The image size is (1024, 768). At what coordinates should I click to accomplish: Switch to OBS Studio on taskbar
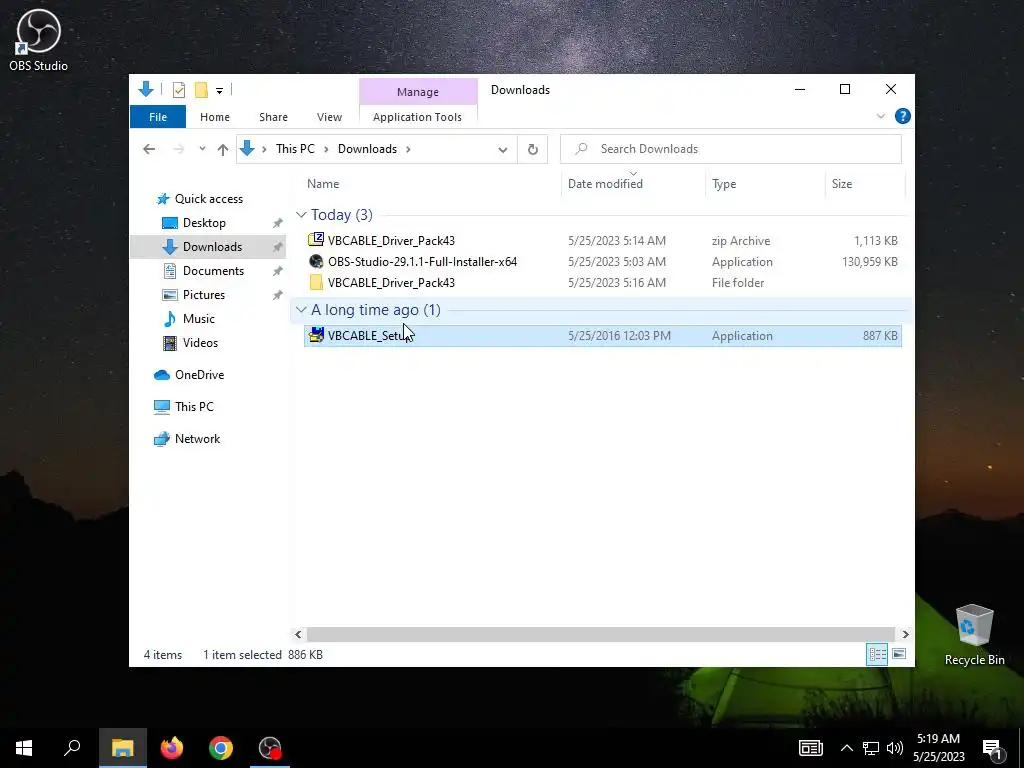tap(270, 748)
